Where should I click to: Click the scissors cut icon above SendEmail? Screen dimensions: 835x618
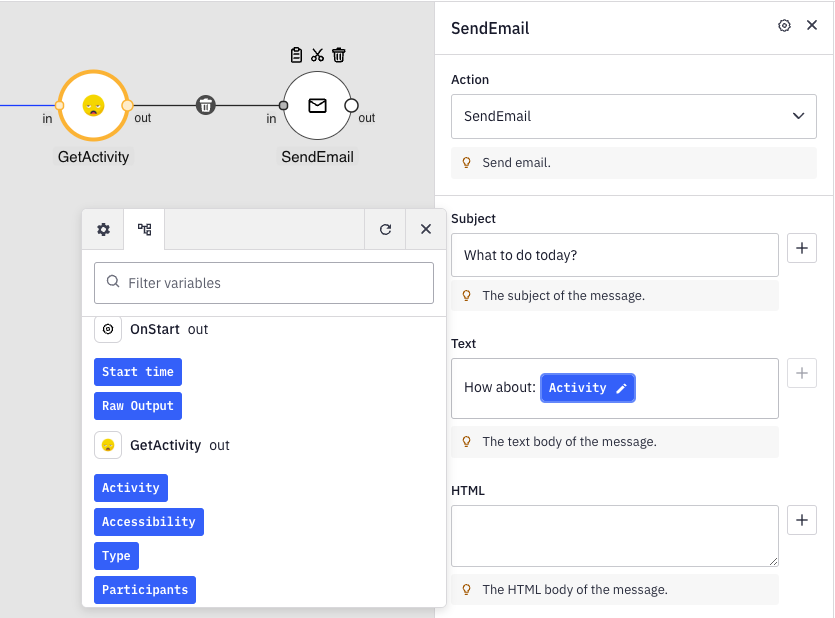[317, 55]
